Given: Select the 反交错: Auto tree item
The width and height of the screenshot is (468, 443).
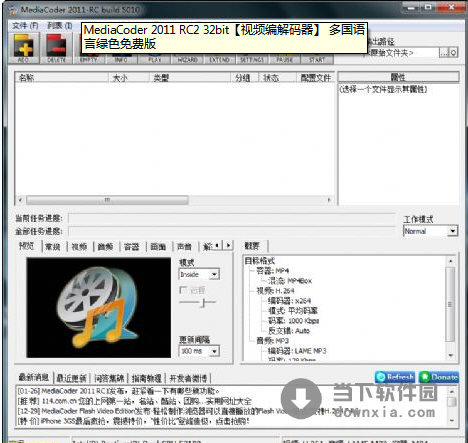Looking at the screenshot, I should point(289,331).
